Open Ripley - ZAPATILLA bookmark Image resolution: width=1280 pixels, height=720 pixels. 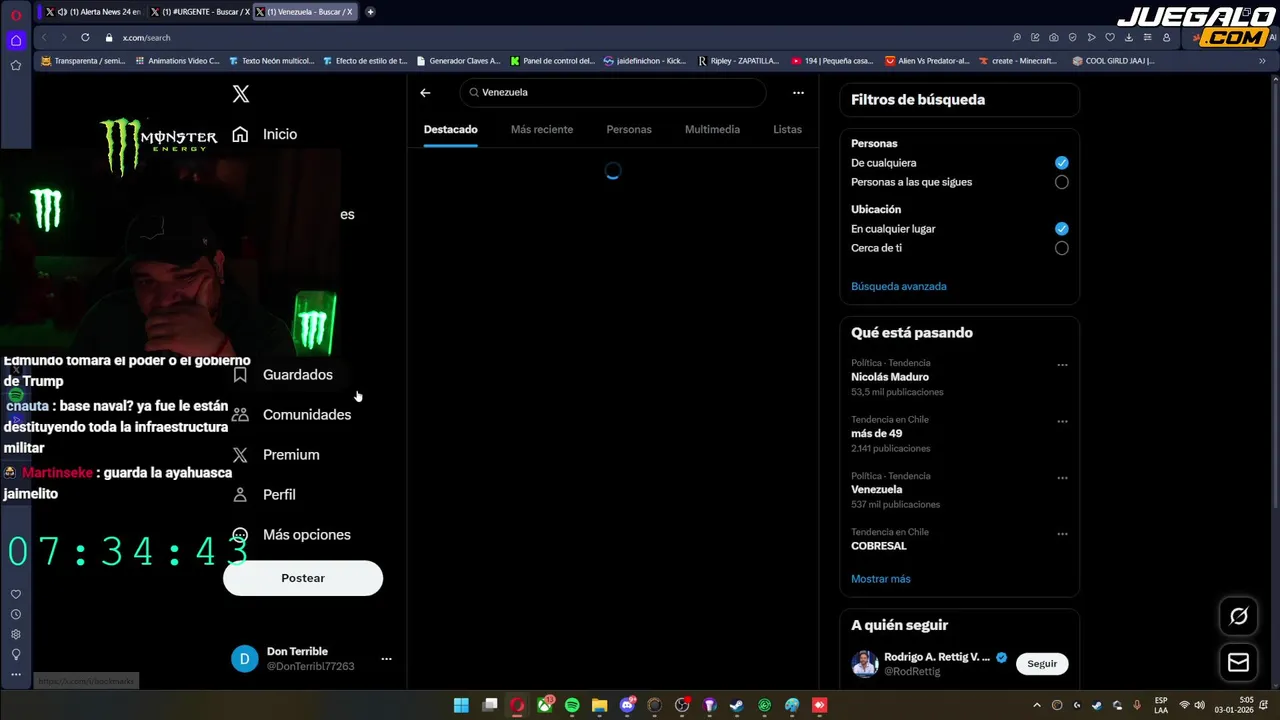(x=738, y=61)
